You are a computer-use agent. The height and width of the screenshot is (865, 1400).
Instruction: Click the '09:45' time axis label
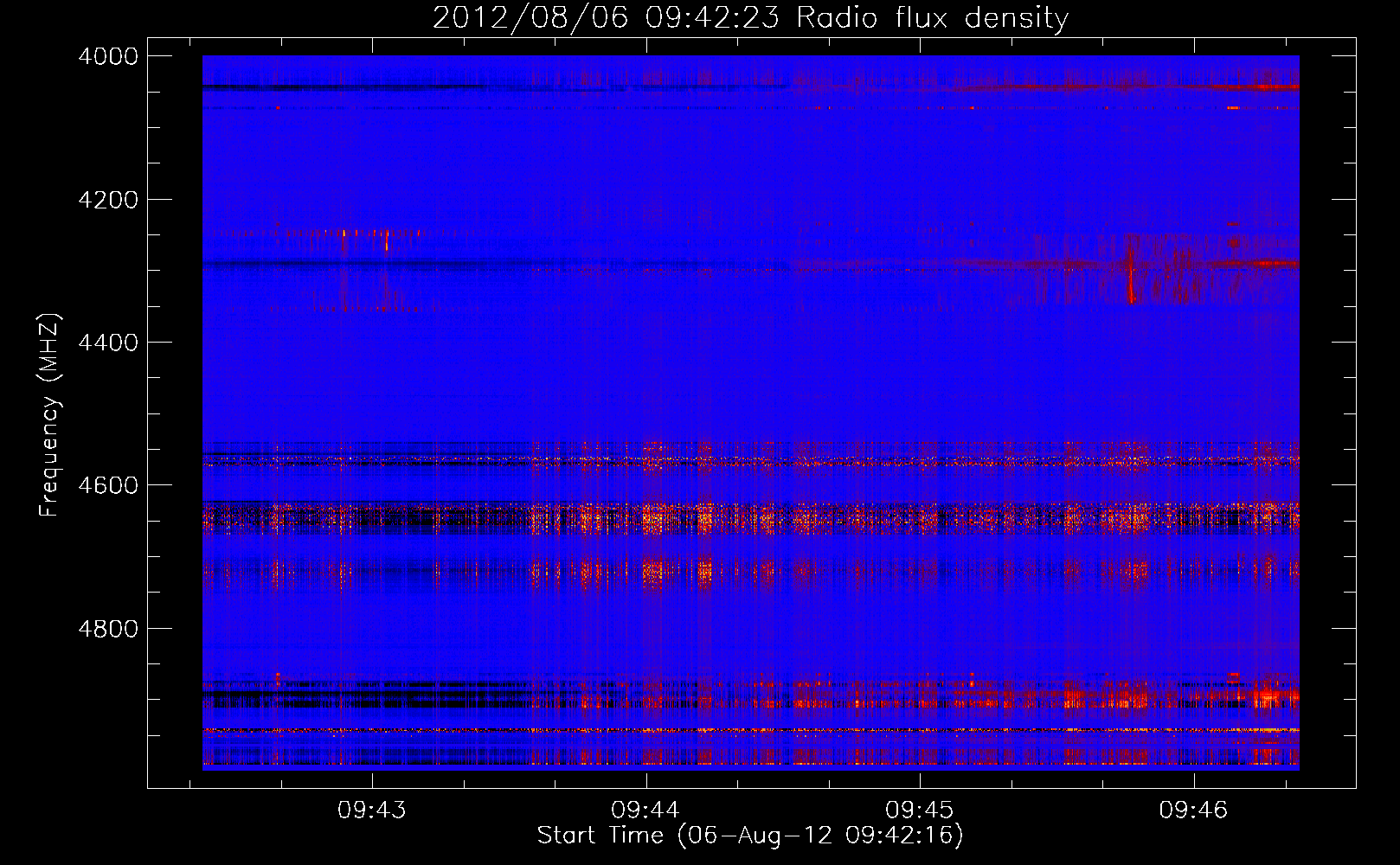[x=919, y=811]
